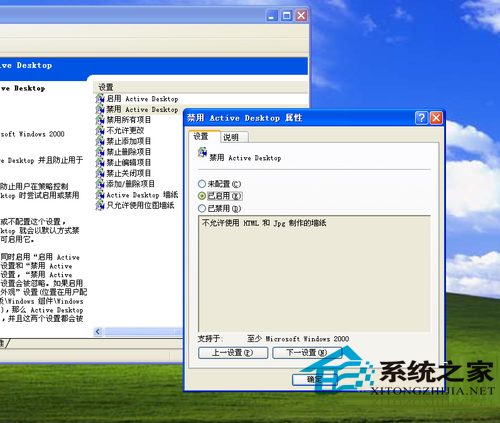This screenshot has width=500, height=423.
Task: Select the 启用 Active Desktop text row
Action: (x=142, y=99)
